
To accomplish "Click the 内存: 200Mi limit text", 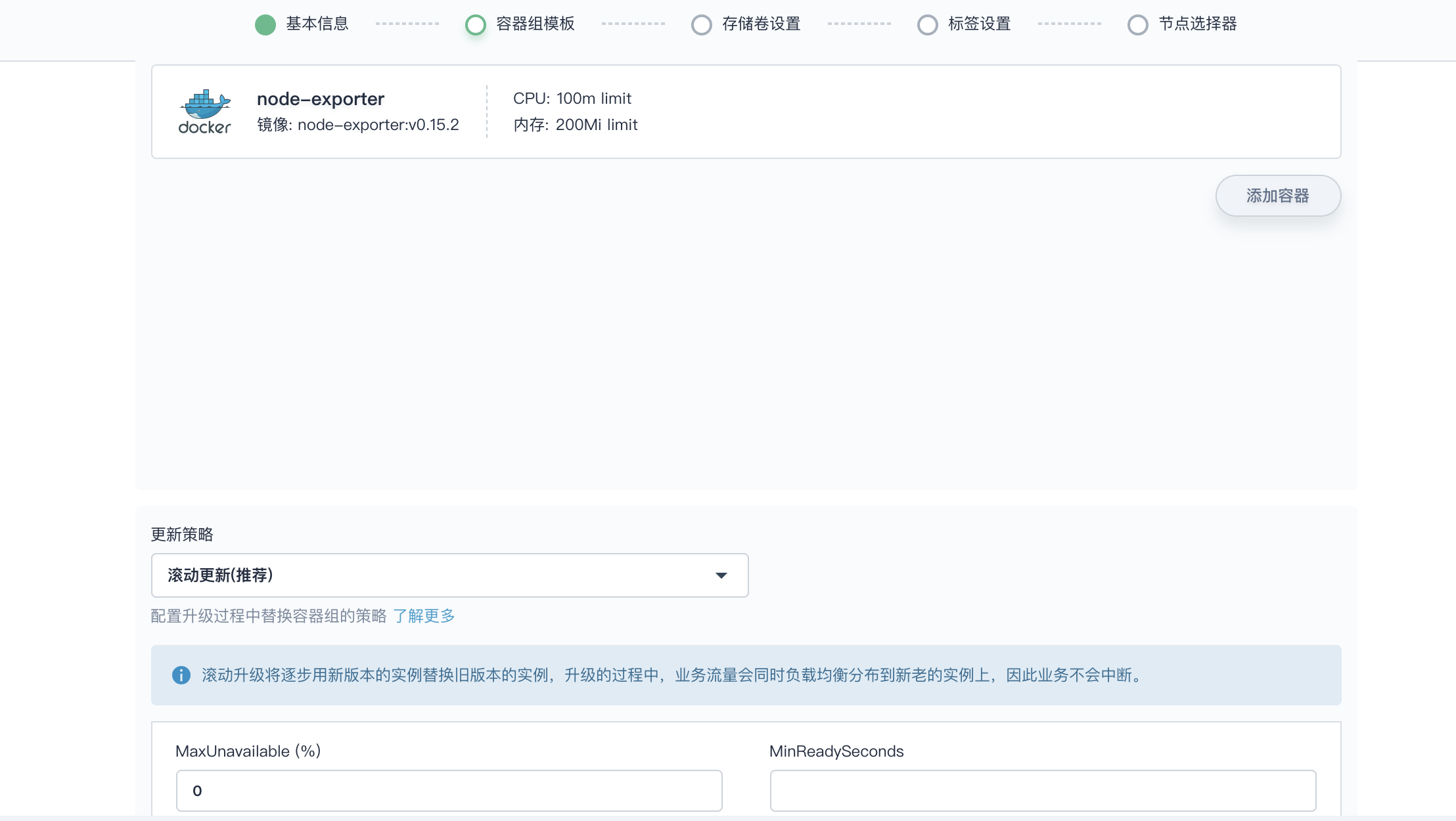I will (576, 125).
